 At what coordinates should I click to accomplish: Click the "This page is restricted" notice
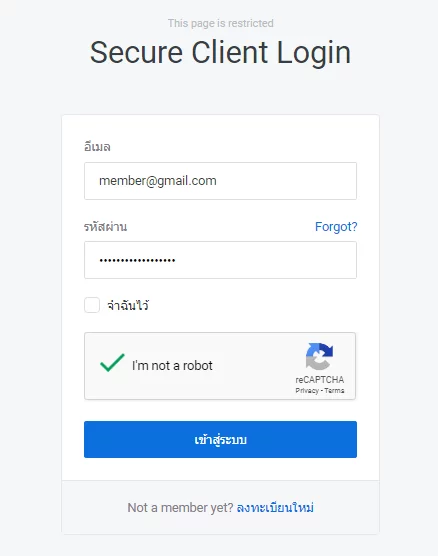point(220,23)
